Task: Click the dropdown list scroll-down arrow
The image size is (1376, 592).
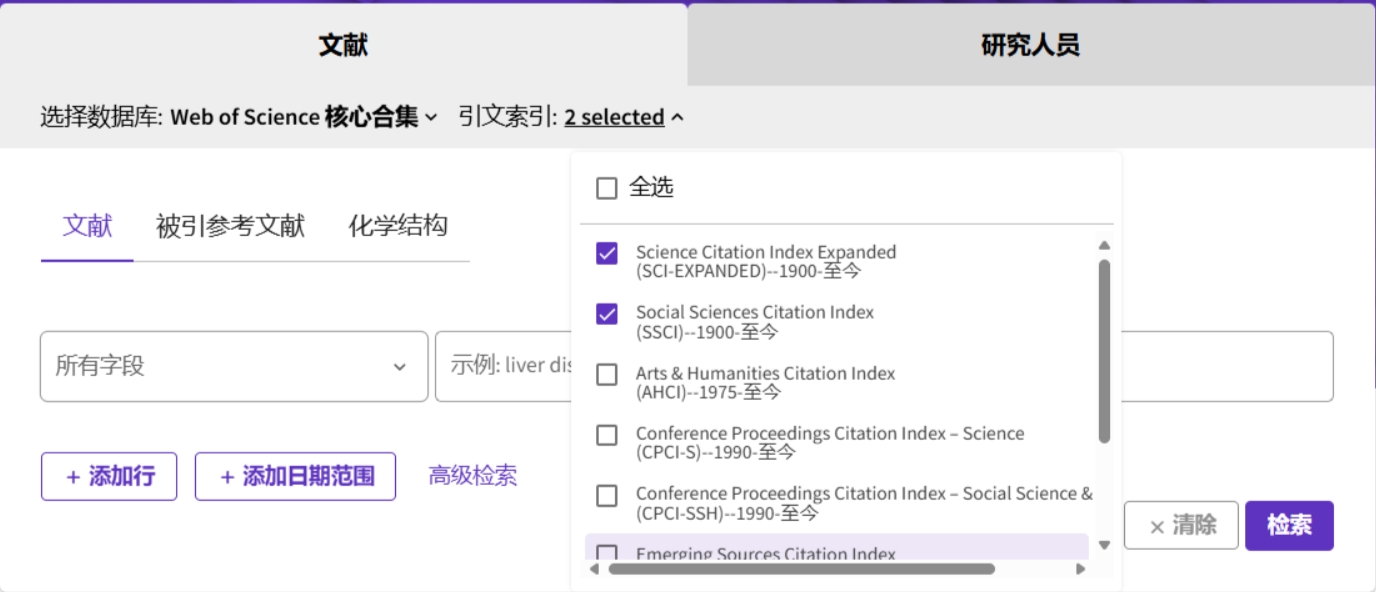Action: coord(1104,545)
